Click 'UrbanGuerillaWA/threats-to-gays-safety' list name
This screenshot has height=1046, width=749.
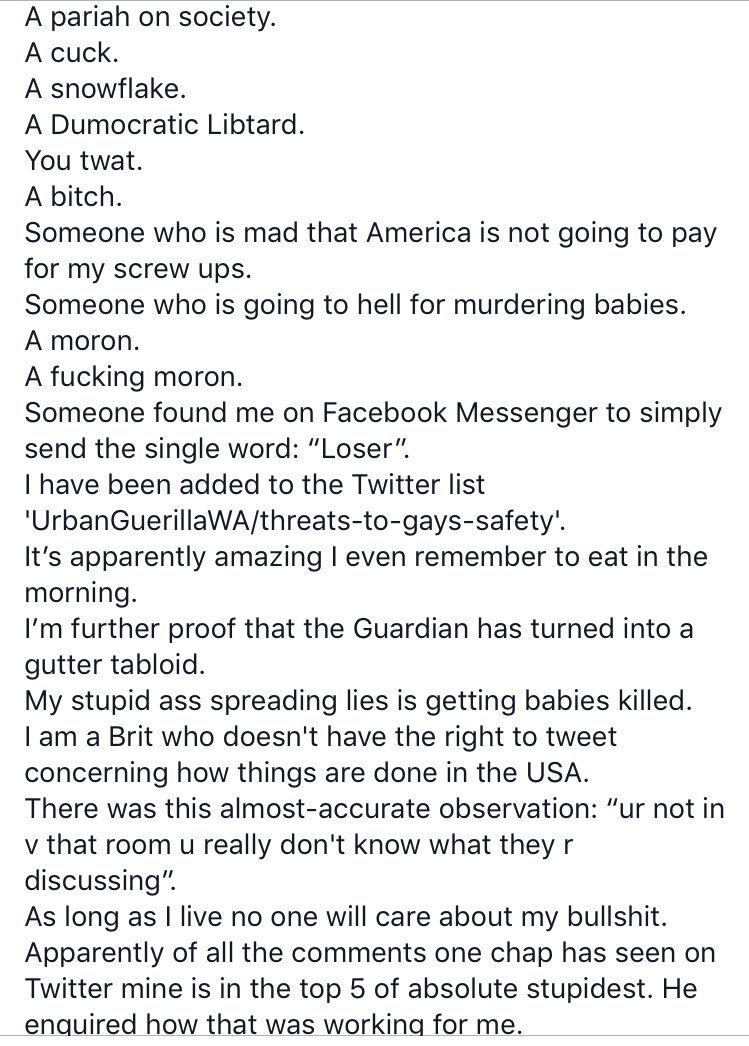pyautogui.click(x=294, y=521)
